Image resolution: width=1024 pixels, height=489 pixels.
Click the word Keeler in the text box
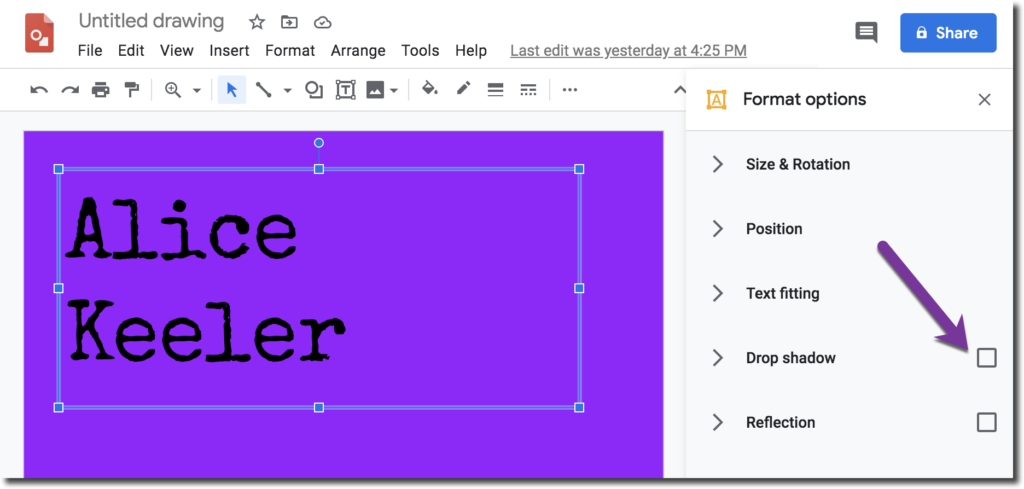(x=207, y=330)
